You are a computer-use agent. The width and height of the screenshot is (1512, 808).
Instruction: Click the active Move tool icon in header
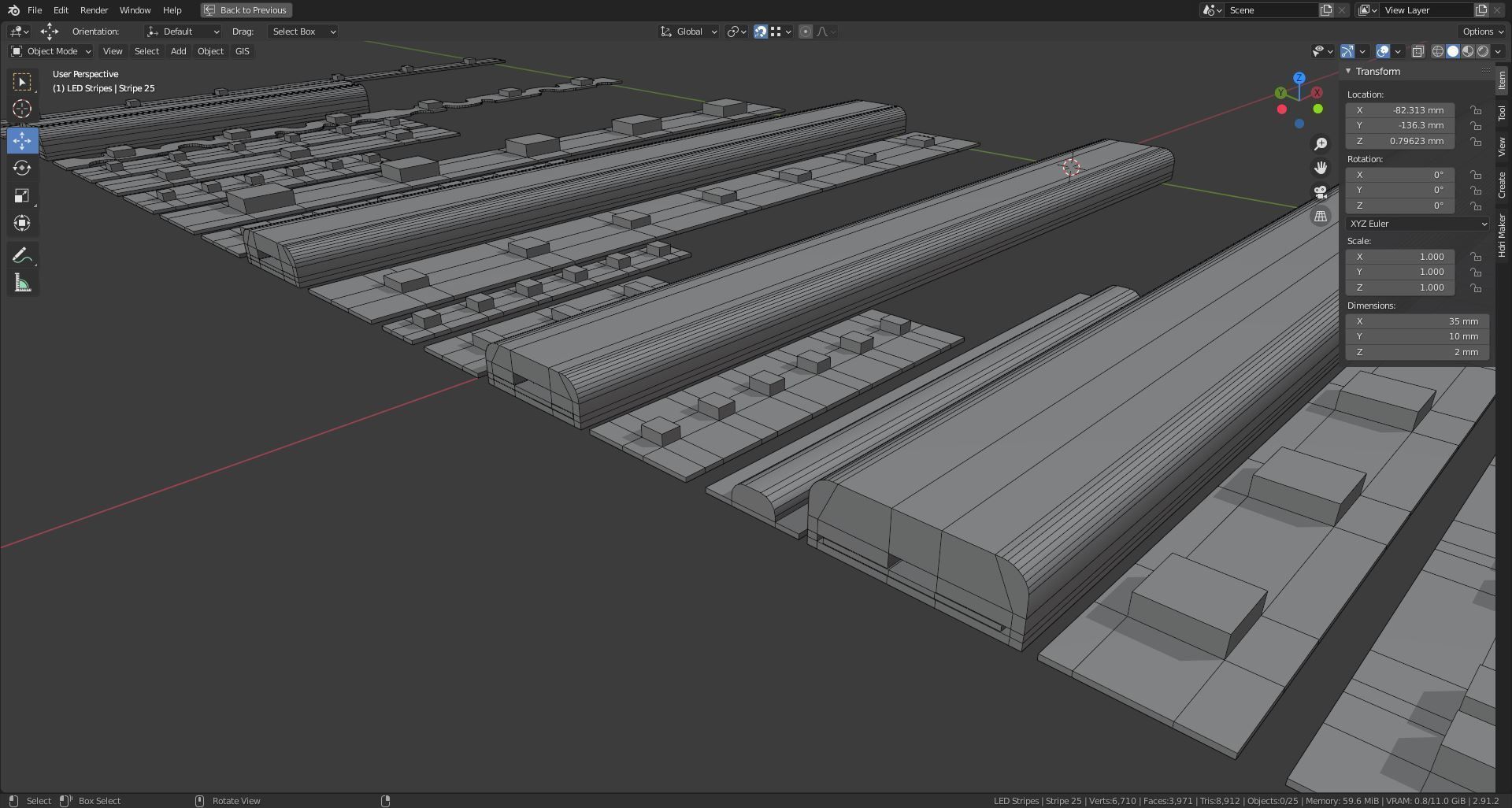pos(50,32)
